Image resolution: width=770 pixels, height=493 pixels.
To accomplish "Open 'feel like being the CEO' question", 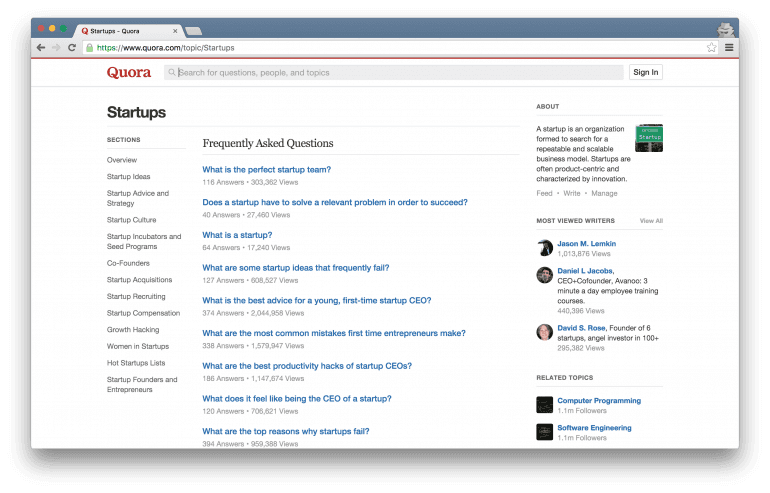I will (x=297, y=399).
